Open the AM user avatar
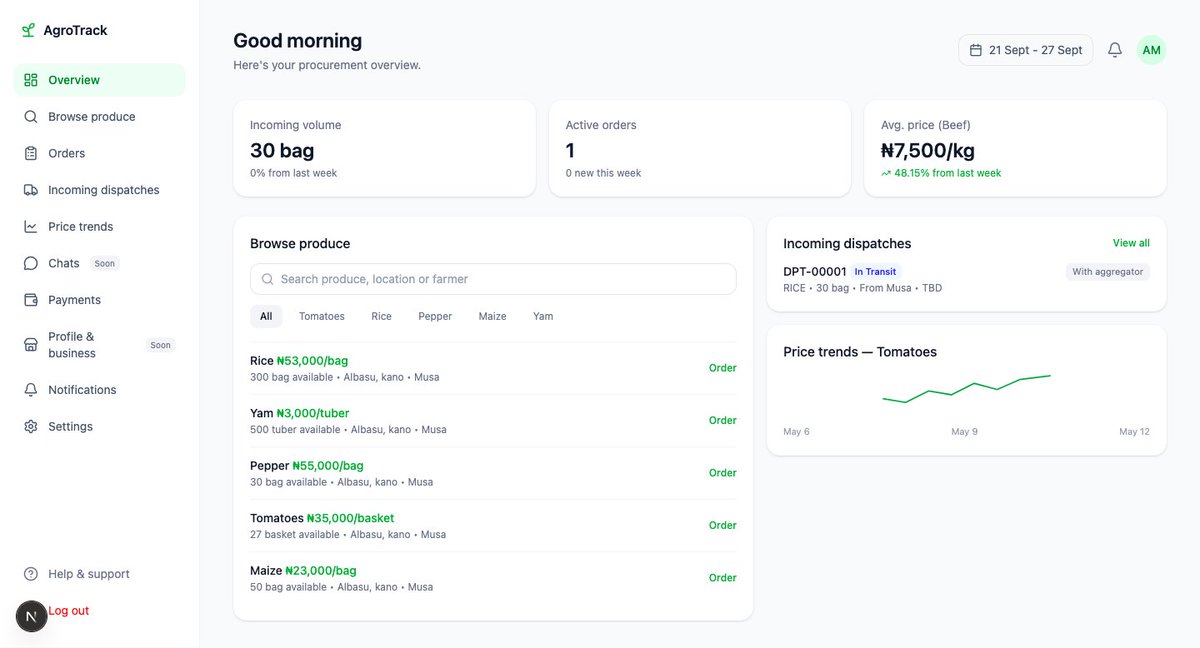The width and height of the screenshot is (1200, 648). [1152, 50]
